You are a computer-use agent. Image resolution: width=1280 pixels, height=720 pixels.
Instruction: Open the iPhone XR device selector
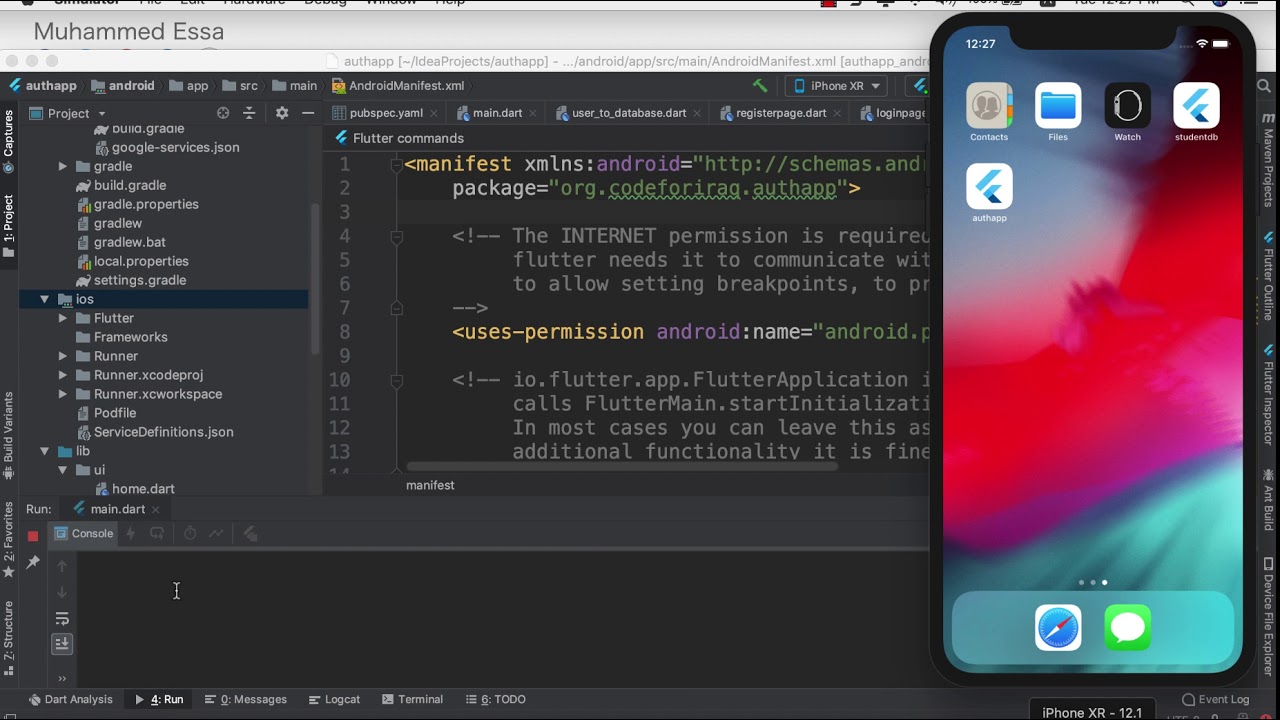[x=837, y=86]
